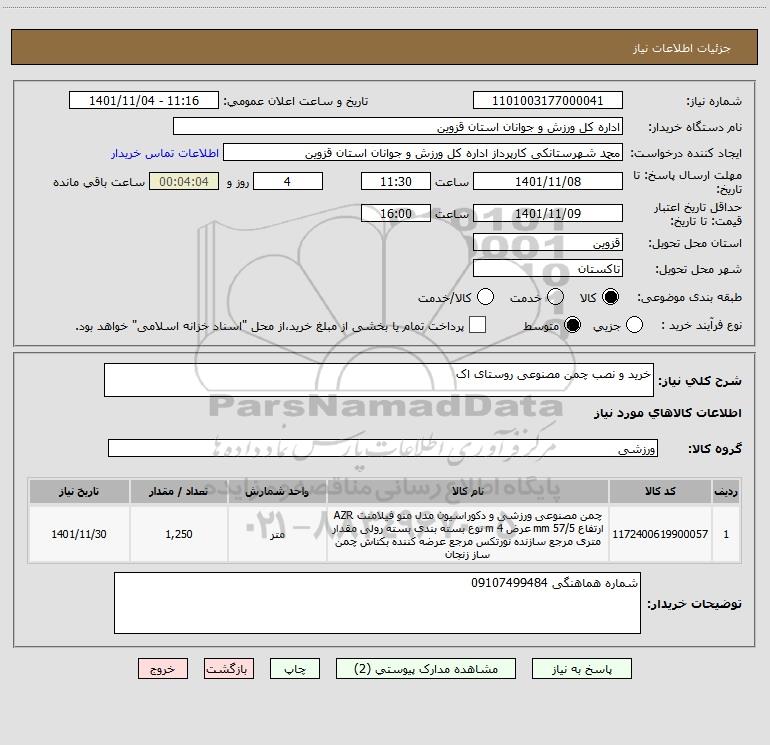Click the ردیف column header

726,491
